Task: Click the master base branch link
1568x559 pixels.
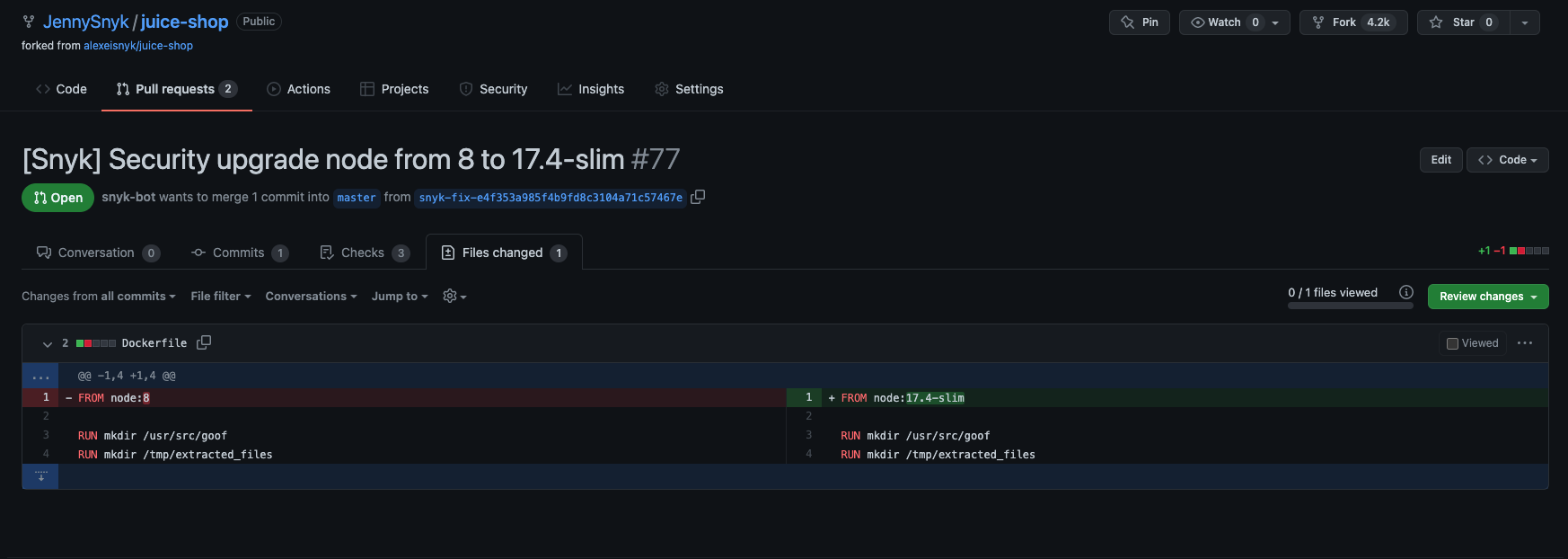Action: (357, 198)
